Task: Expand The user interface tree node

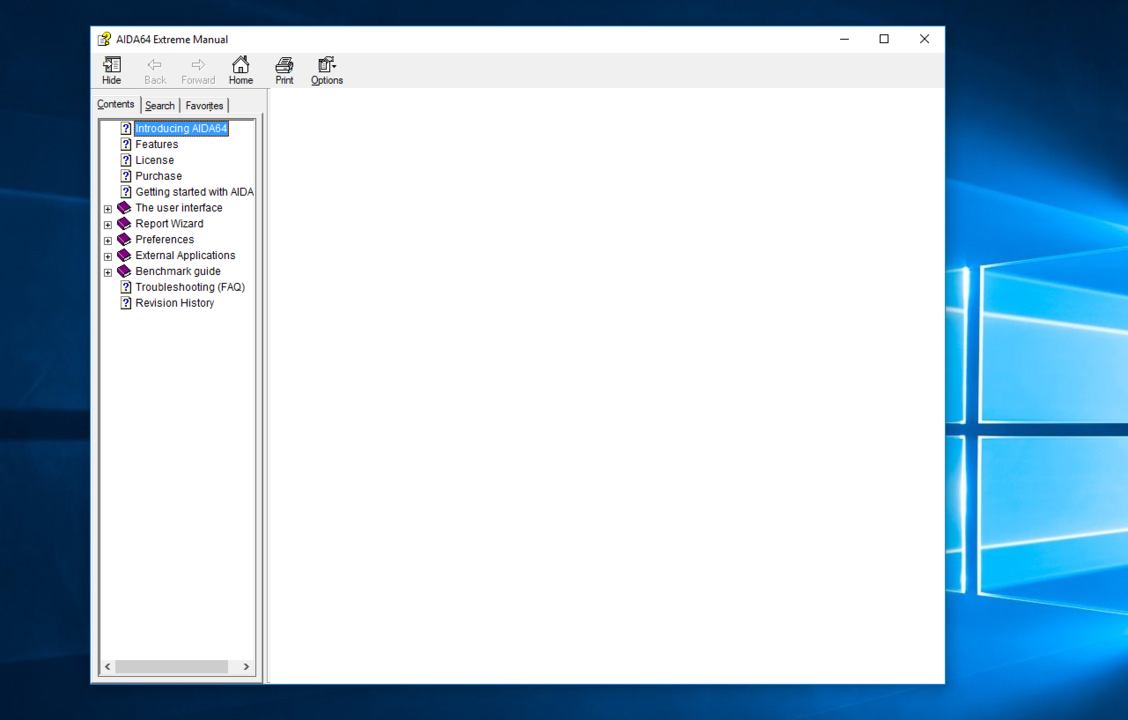Action: (x=108, y=209)
